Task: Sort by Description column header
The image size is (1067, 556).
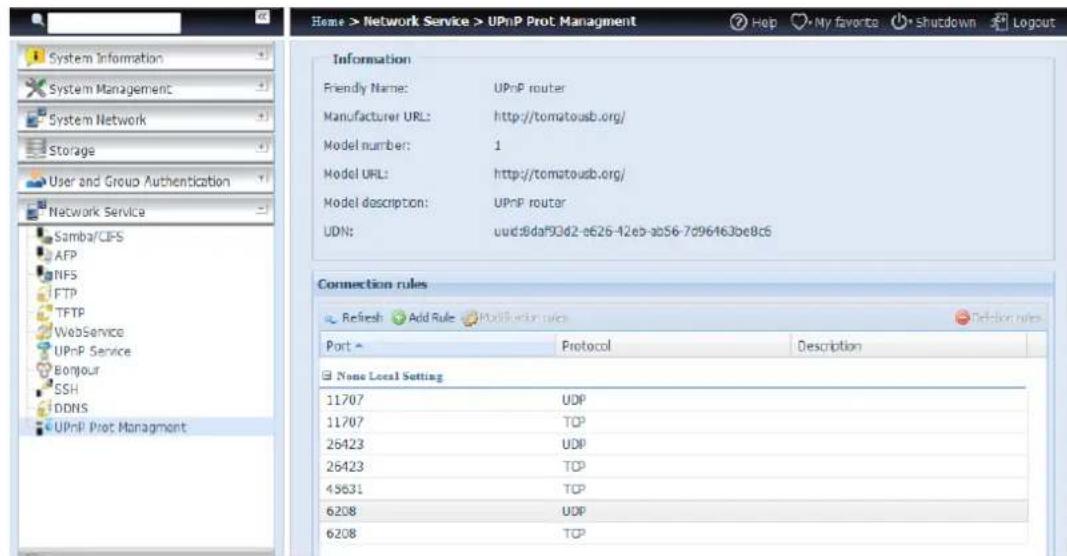Action: pos(909,346)
